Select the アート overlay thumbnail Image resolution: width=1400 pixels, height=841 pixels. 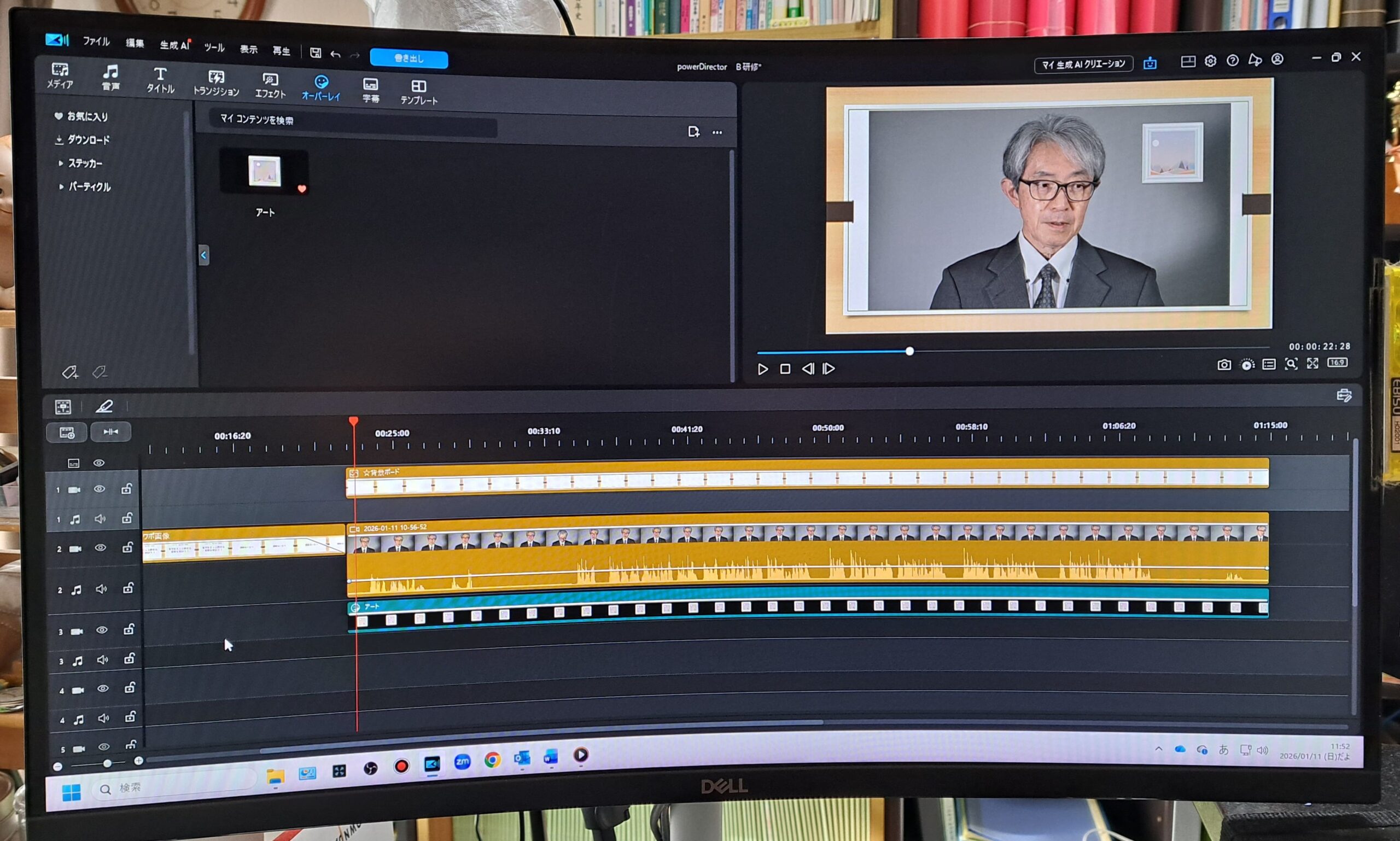[x=265, y=172]
